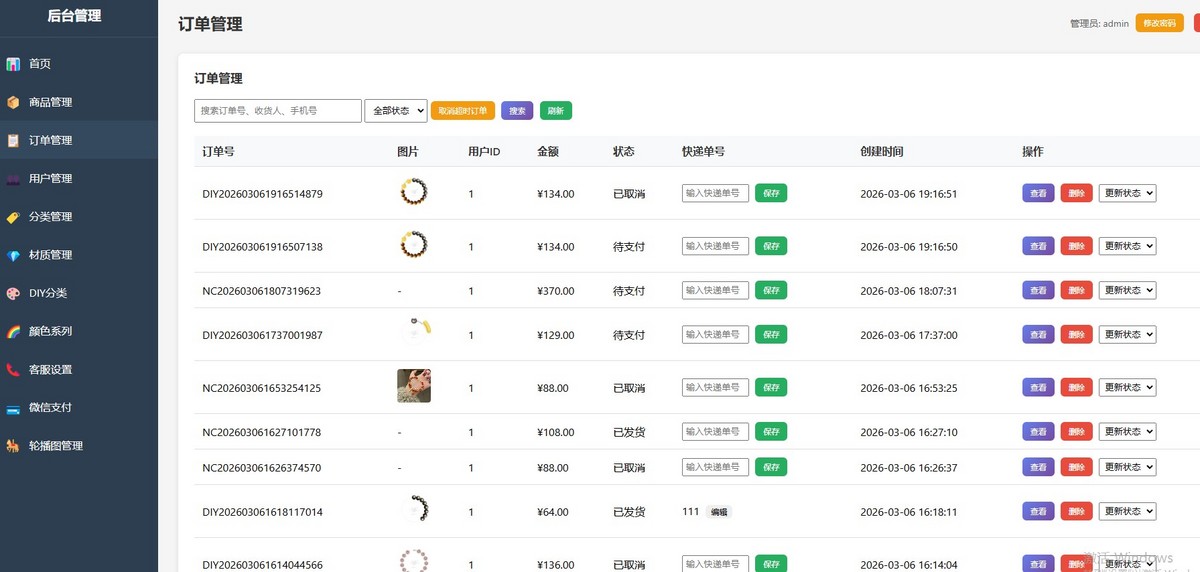The image size is (1200, 572).
Task: Save tracking number for order DIY202603061916507138
Action: point(771,246)
